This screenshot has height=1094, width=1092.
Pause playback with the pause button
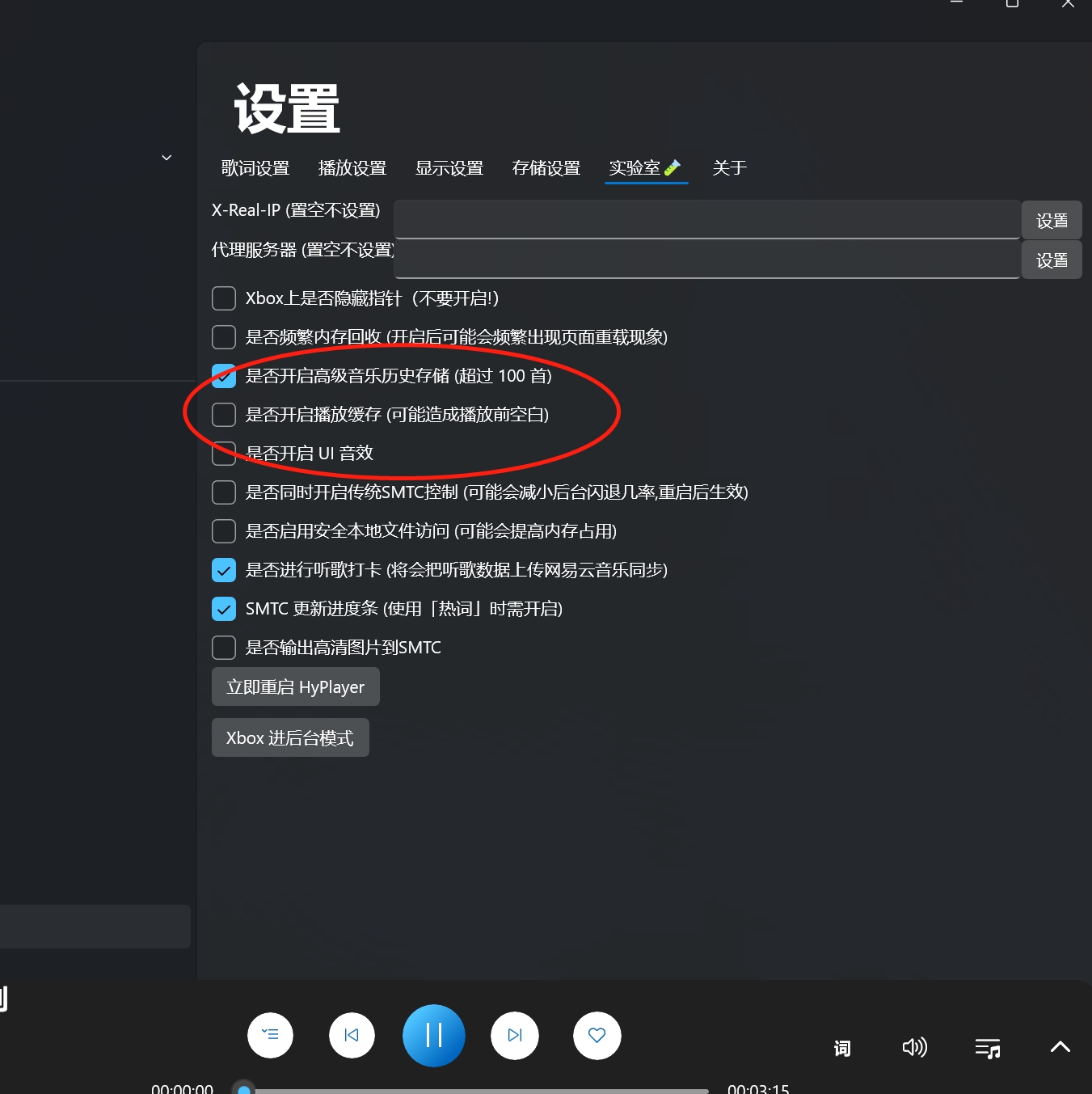click(433, 1036)
